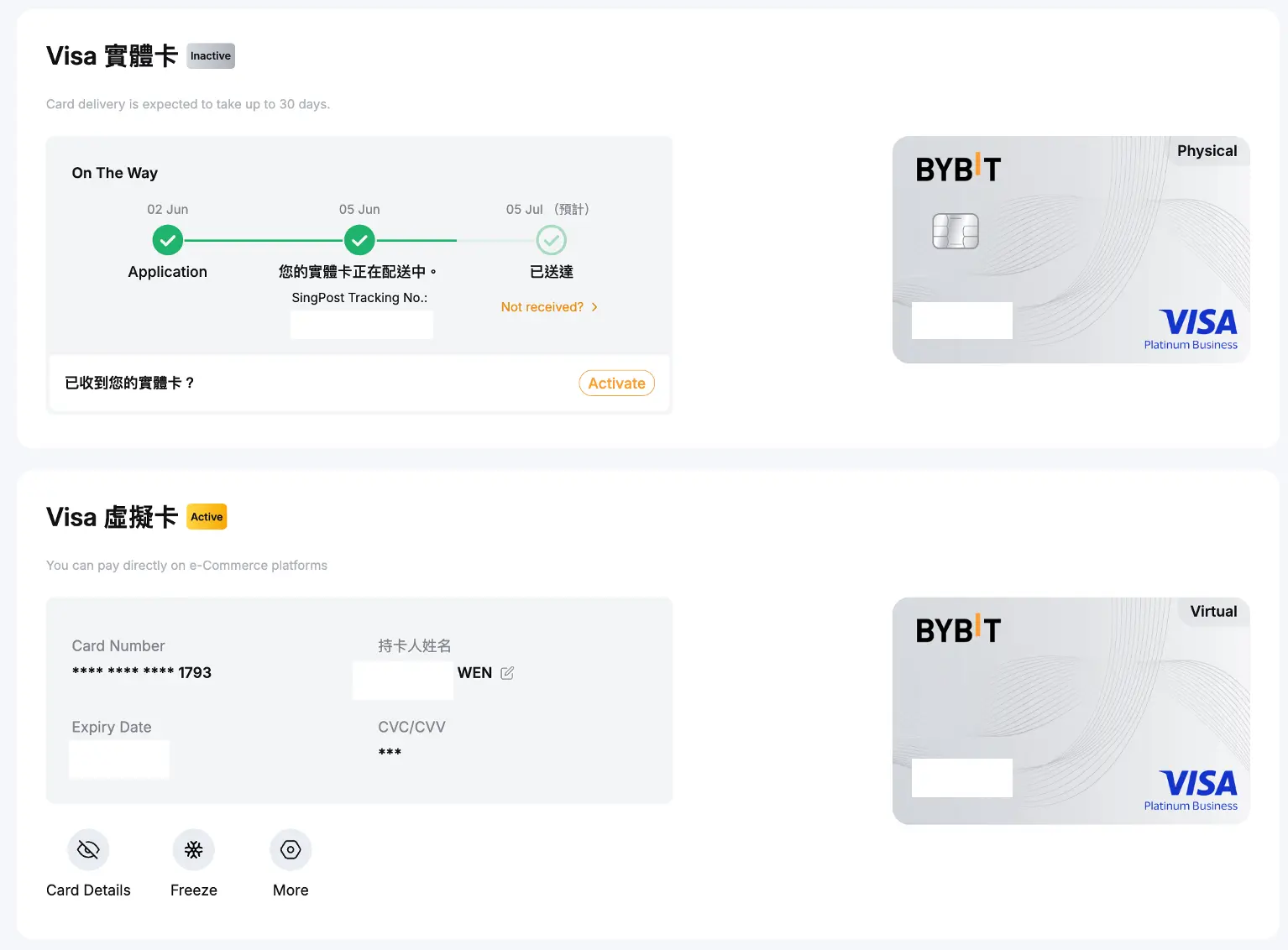Click the Application step green checkmark

coord(168,241)
